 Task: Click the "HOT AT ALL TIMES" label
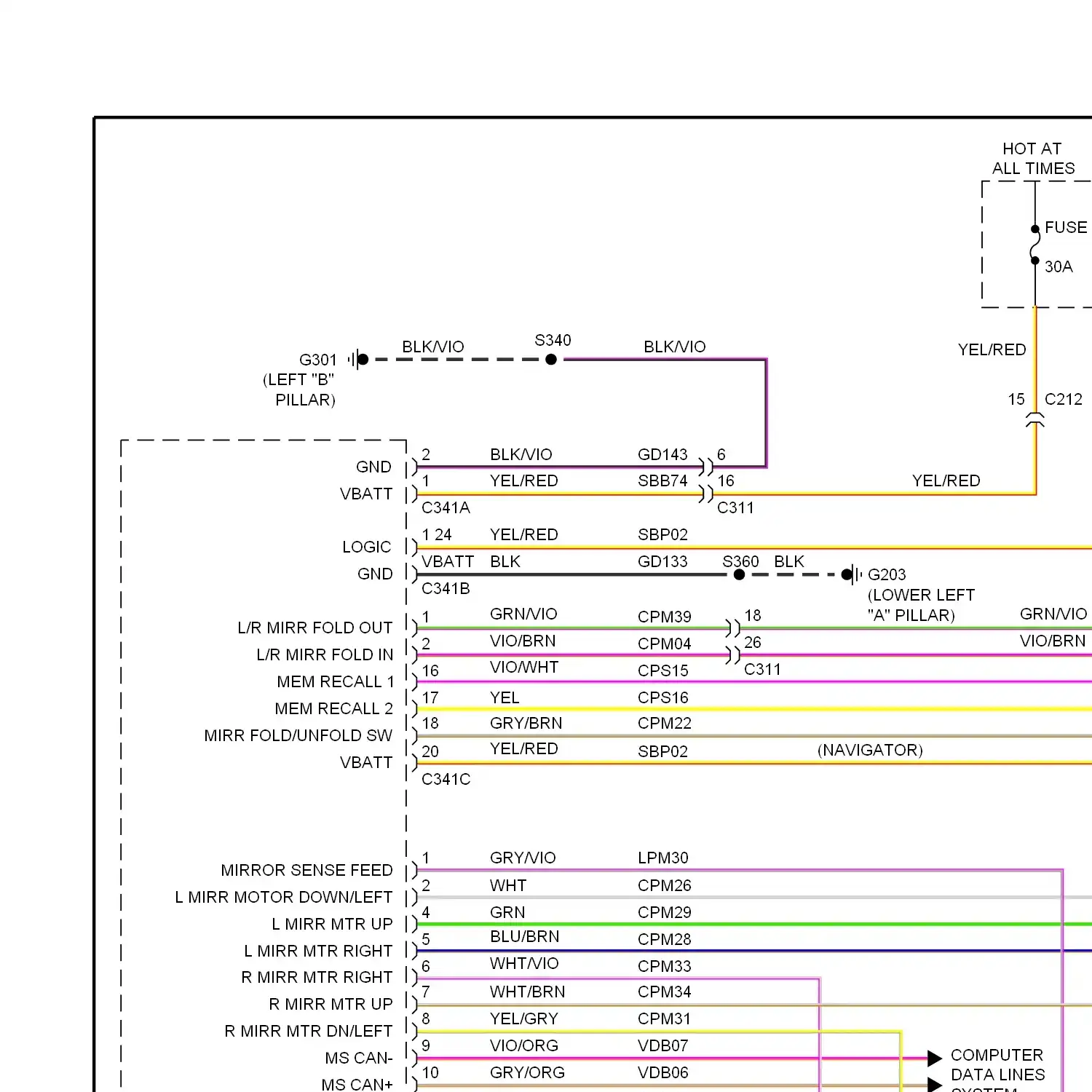(x=1033, y=159)
